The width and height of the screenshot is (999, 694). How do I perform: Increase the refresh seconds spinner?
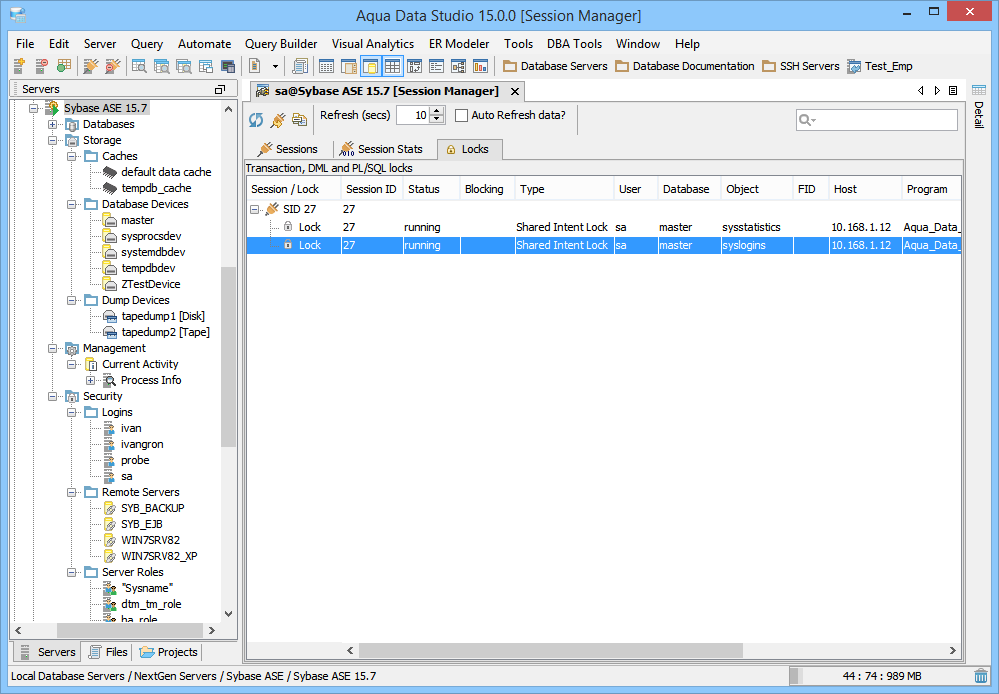pos(437,112)
